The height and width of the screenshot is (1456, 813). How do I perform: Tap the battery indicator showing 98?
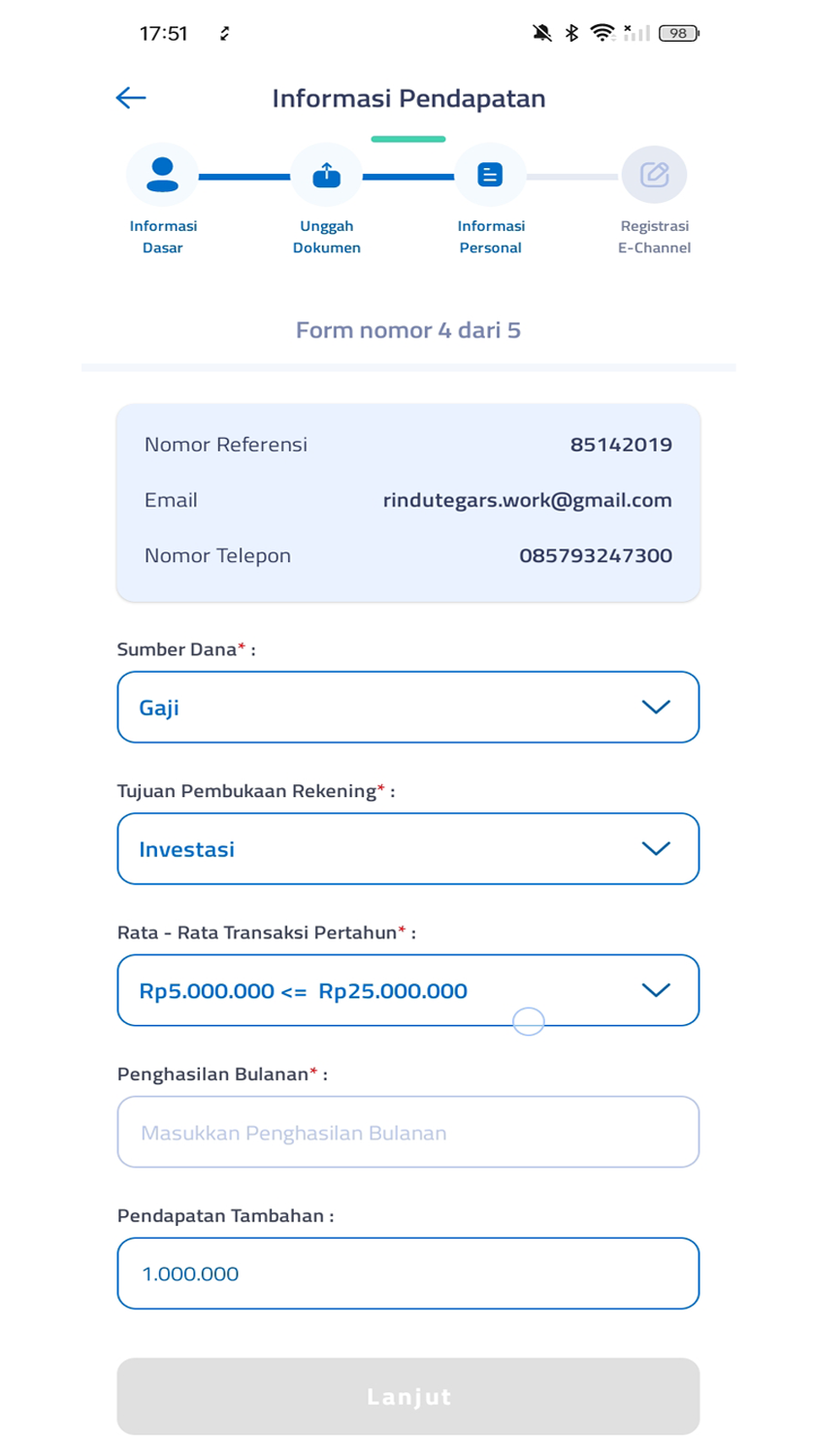point(679,33)
